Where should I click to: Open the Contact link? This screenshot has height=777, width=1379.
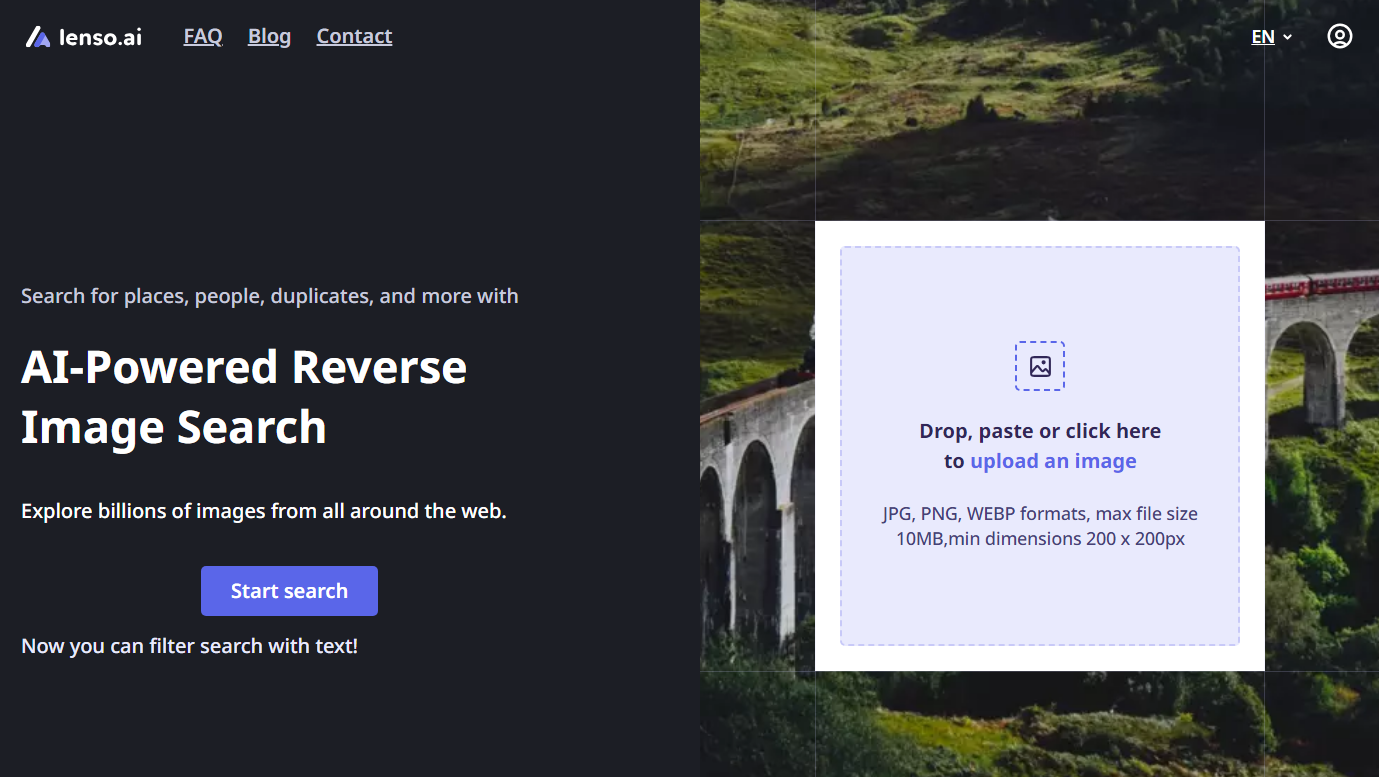coord(354,36)
